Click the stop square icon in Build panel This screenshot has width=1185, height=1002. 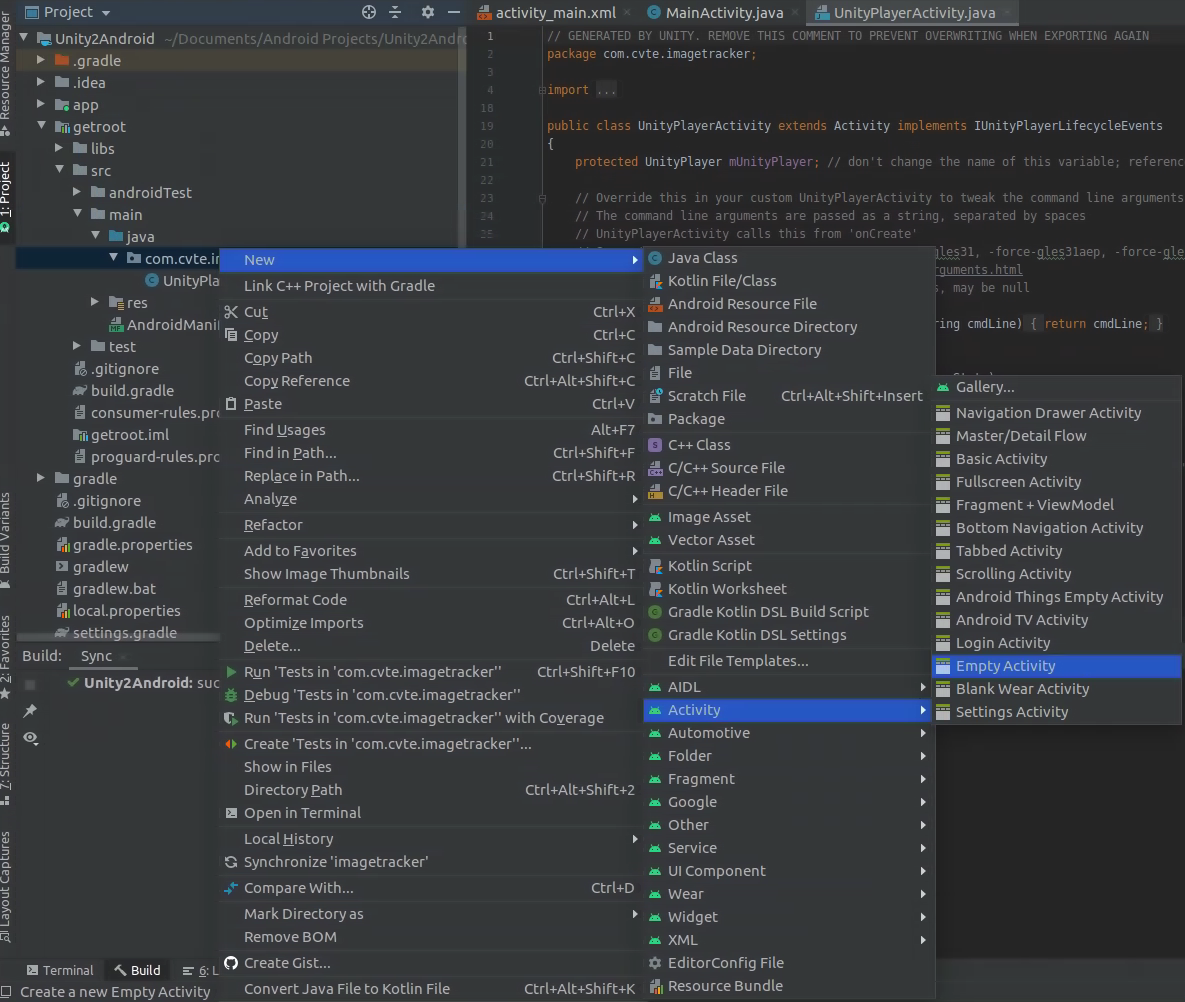pos(30,685)
